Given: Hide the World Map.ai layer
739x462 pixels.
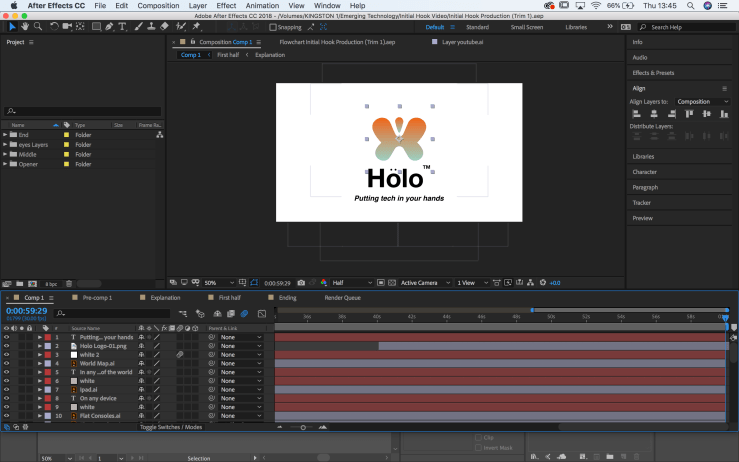Looking at the screenshot, I should 7,363.
